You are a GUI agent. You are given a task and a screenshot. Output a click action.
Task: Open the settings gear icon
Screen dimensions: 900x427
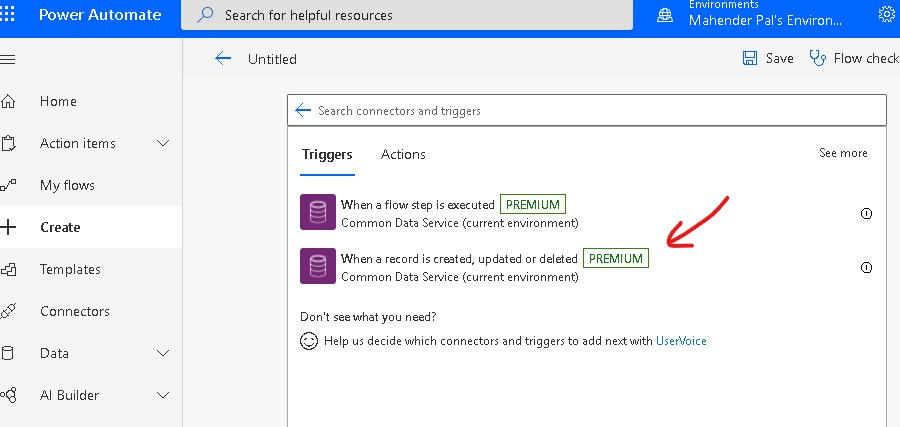coord(886,14)
